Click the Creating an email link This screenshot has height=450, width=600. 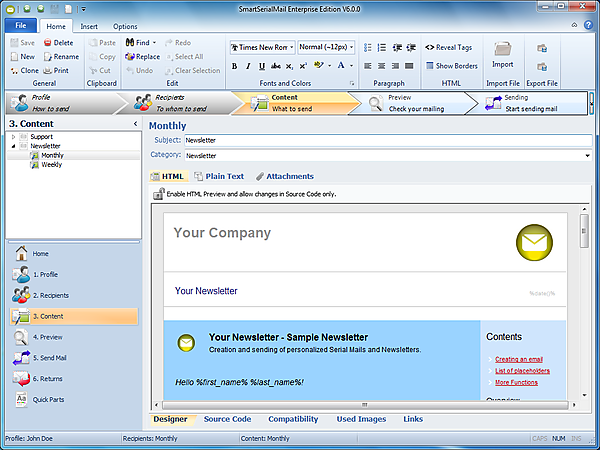(519, 359)
